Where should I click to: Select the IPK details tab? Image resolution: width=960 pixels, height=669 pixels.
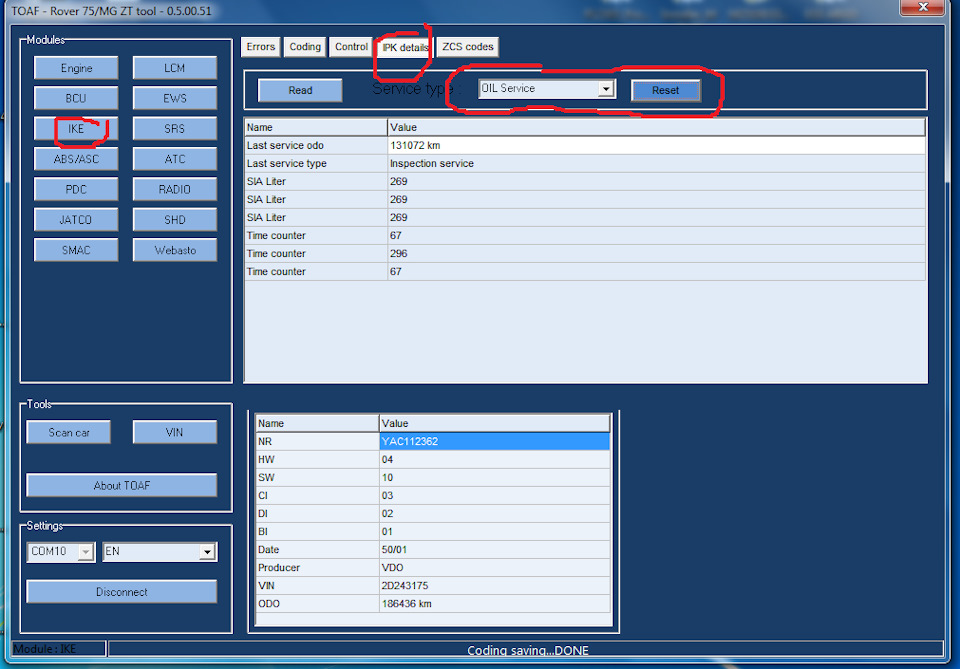point(405,47)
